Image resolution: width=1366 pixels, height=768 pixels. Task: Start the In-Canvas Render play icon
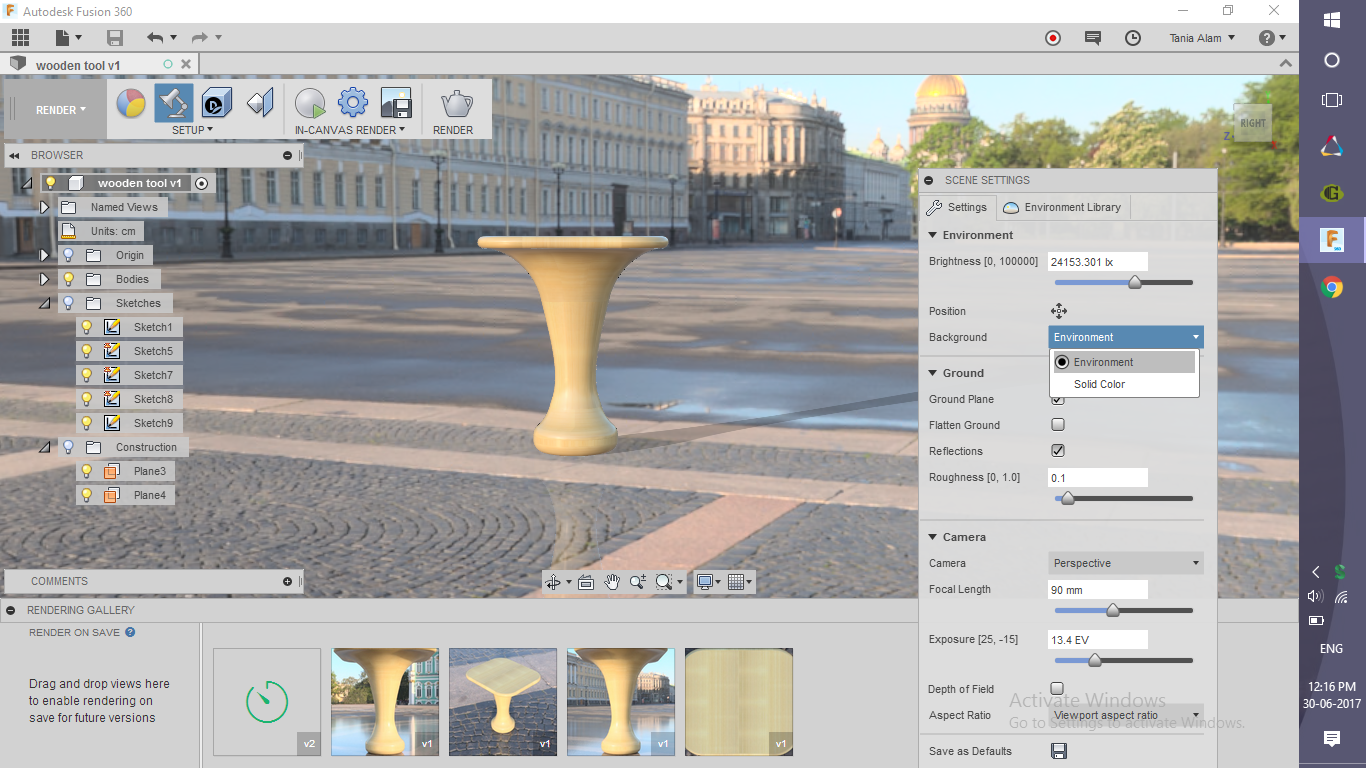click(x=310, y=102)
